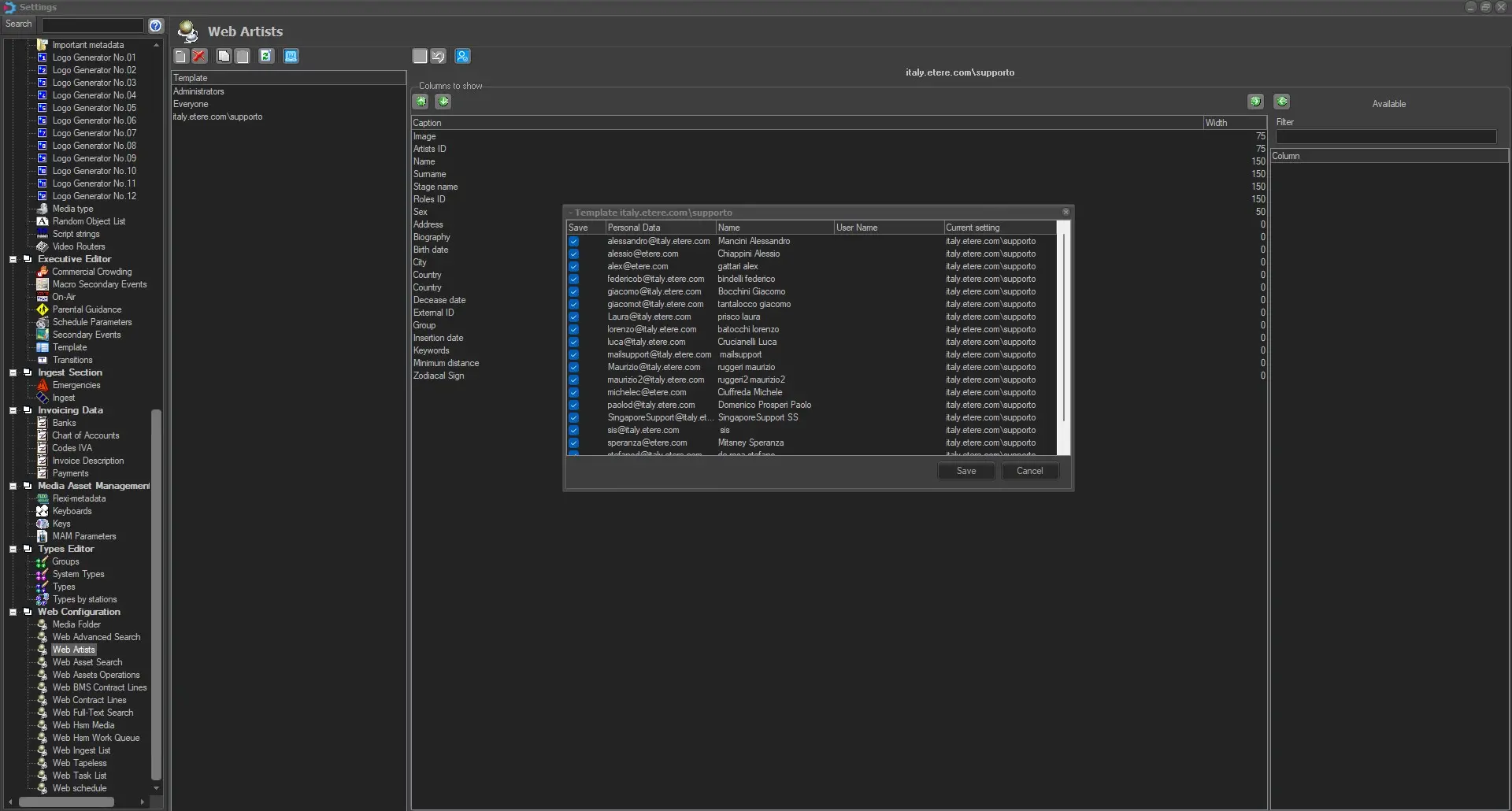Image resolution: width=1512 pixels, height=811 pixels.
Task: Click green left arrow beside Available
Action: pos(1282,102)
